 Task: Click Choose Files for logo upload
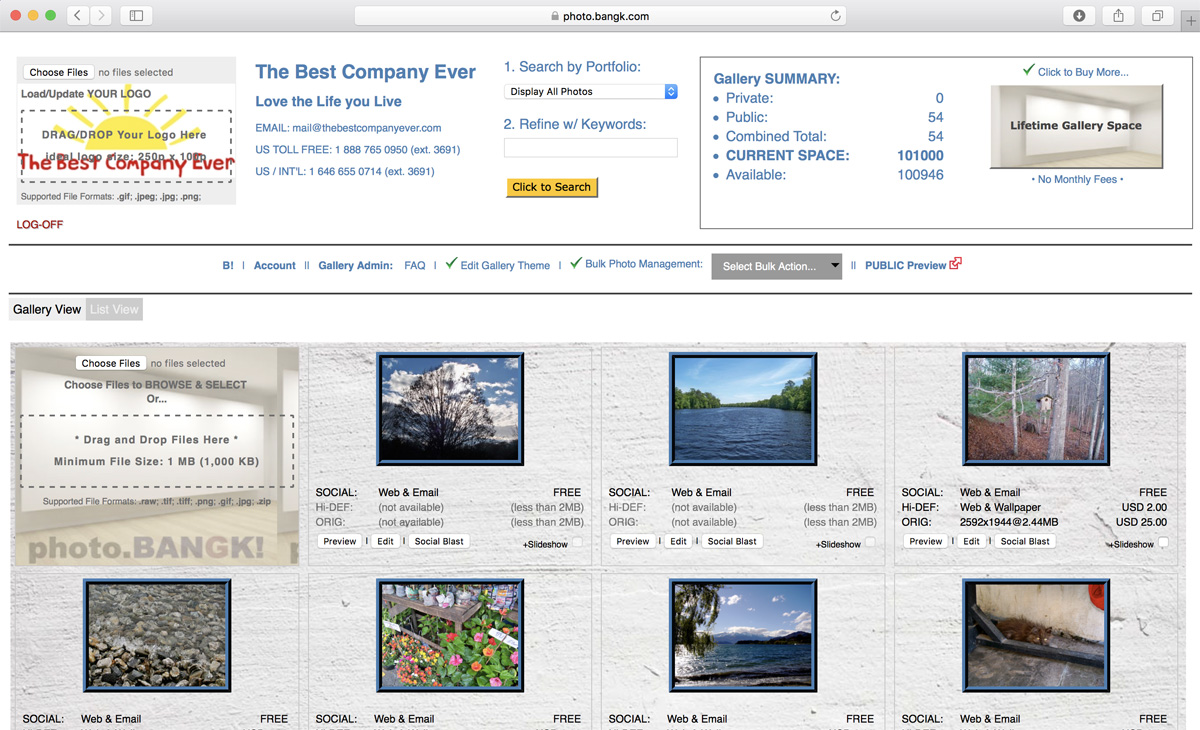(59, 72)
